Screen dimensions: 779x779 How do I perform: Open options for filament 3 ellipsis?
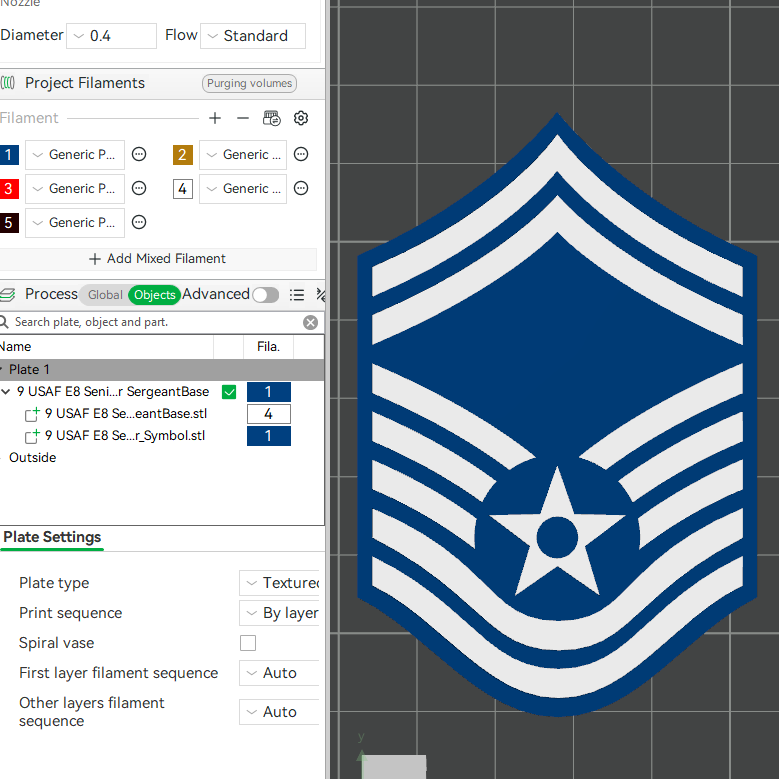[x=139, y=188]
